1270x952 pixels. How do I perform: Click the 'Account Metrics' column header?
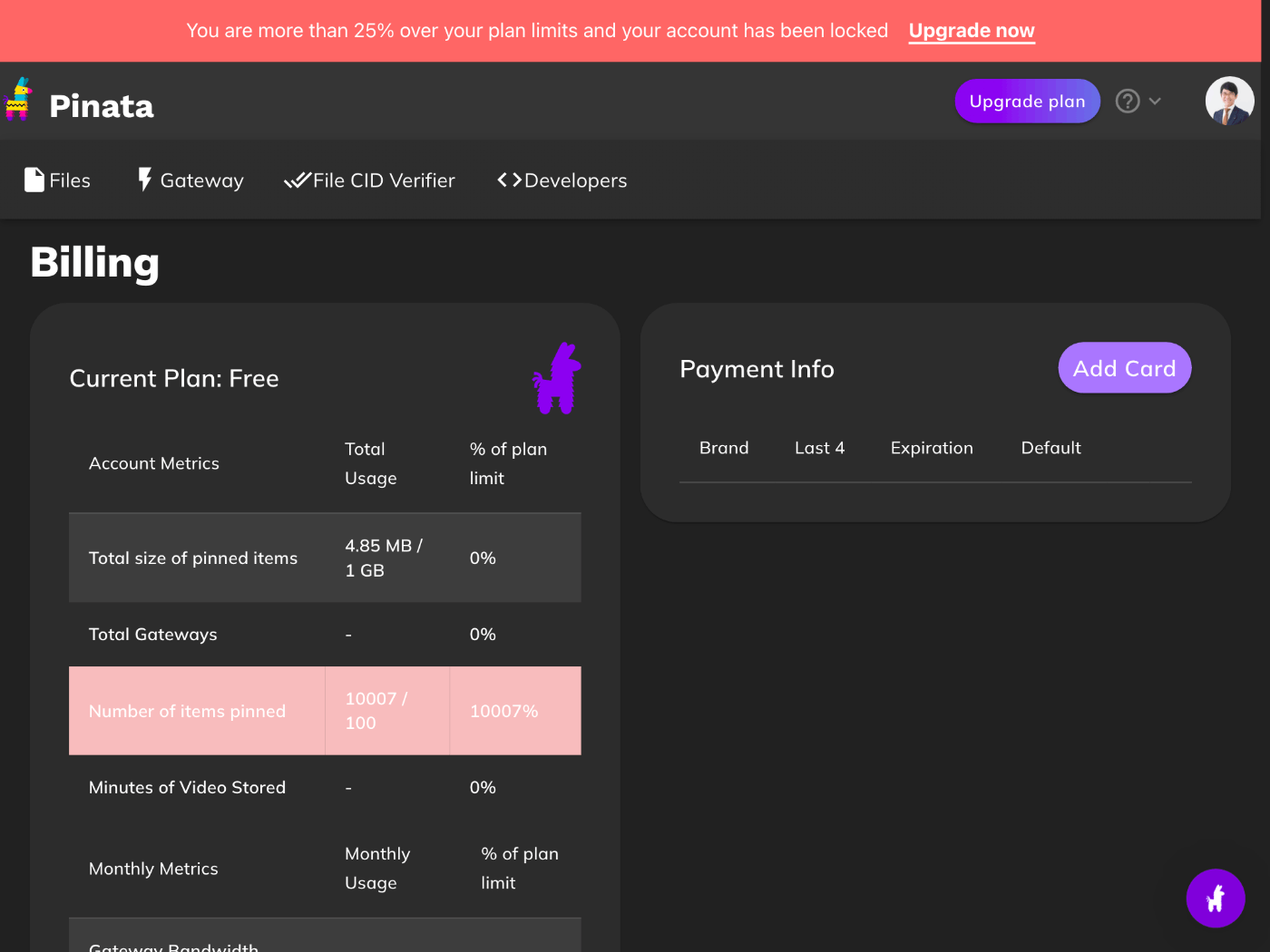pos(154,463)
